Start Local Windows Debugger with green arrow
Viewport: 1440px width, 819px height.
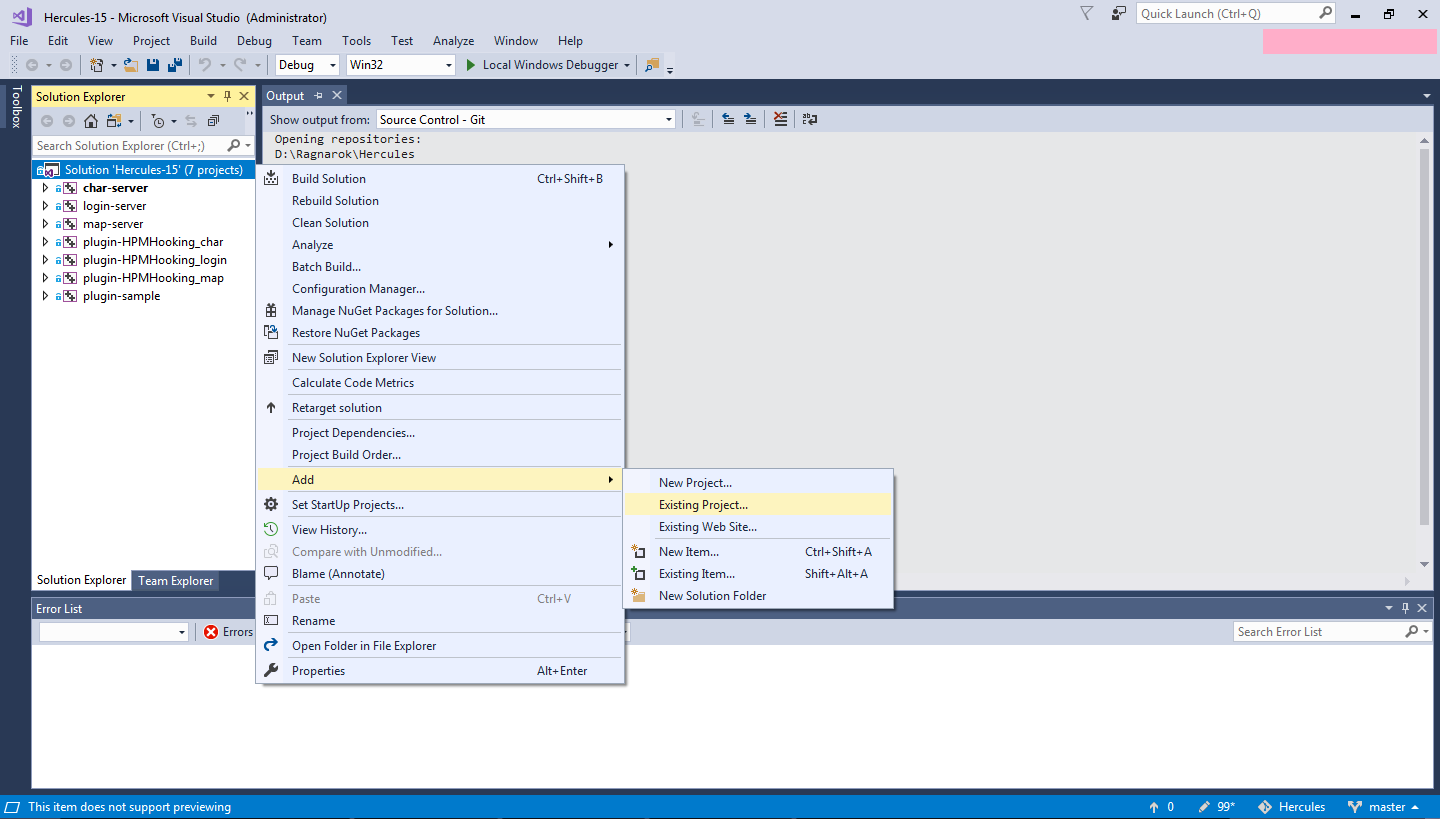471,65
